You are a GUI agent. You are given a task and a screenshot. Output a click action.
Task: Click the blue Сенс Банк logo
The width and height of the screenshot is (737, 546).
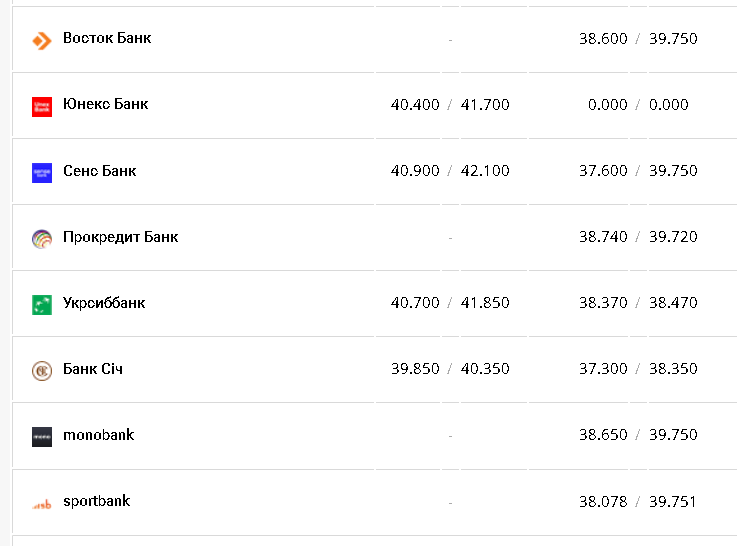click(x=41, y=172)
